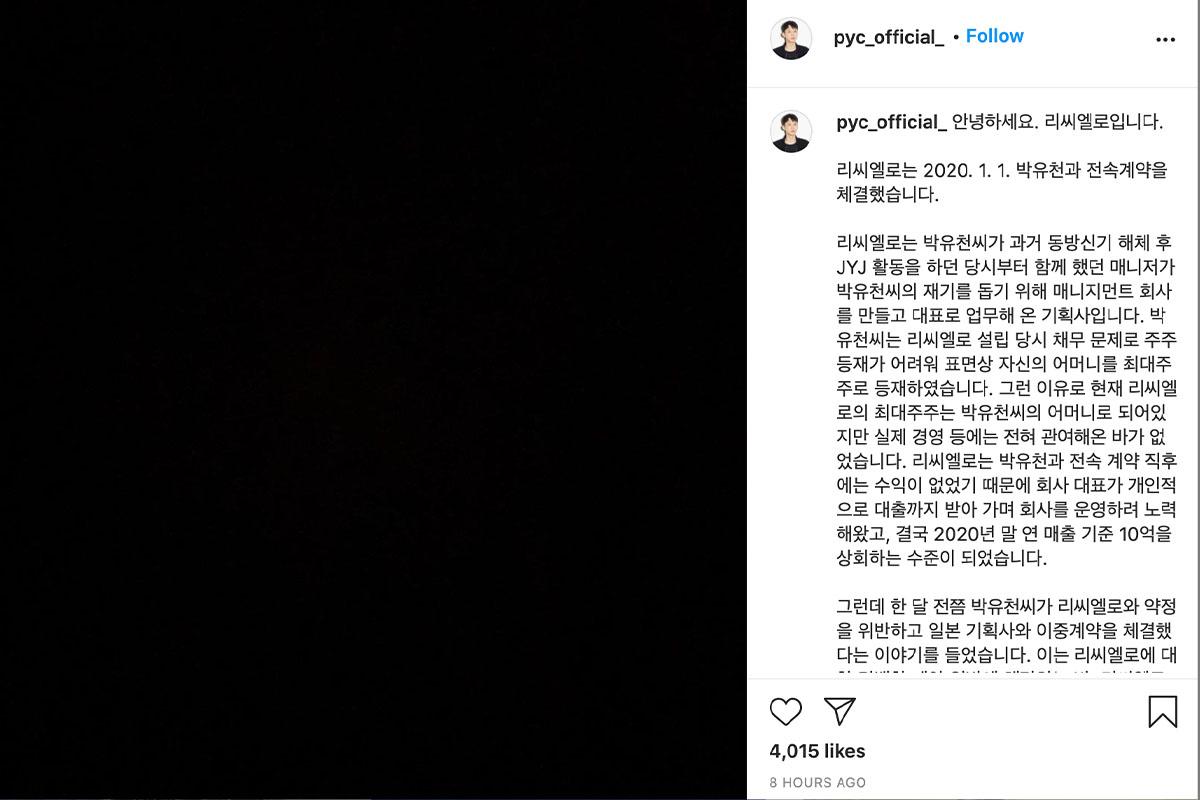The image size is (1200, 800).
Task: Visit pyc_official_ via the header username
Action: [x=889, y=37]
